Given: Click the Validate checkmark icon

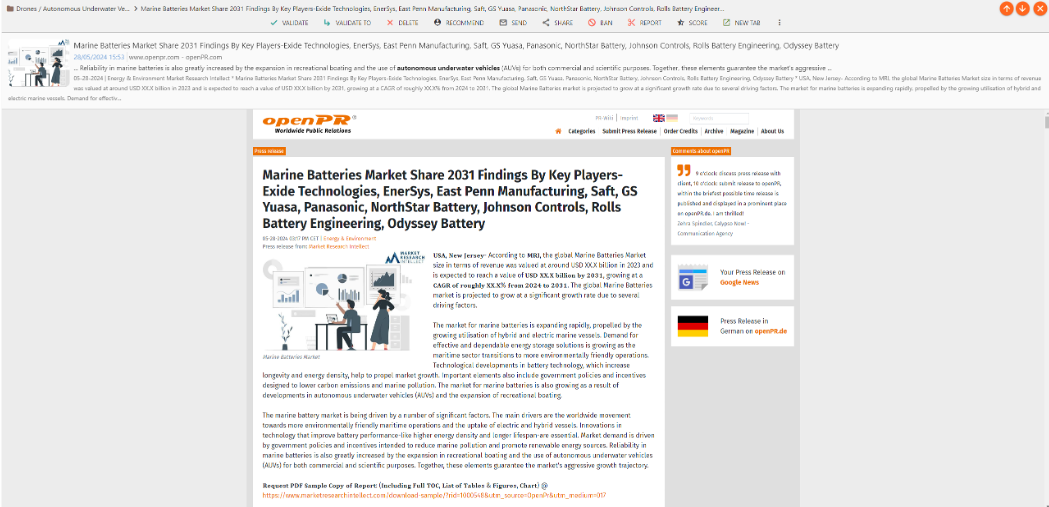Looking at the screenshot, I should click(x=274, y=23).
